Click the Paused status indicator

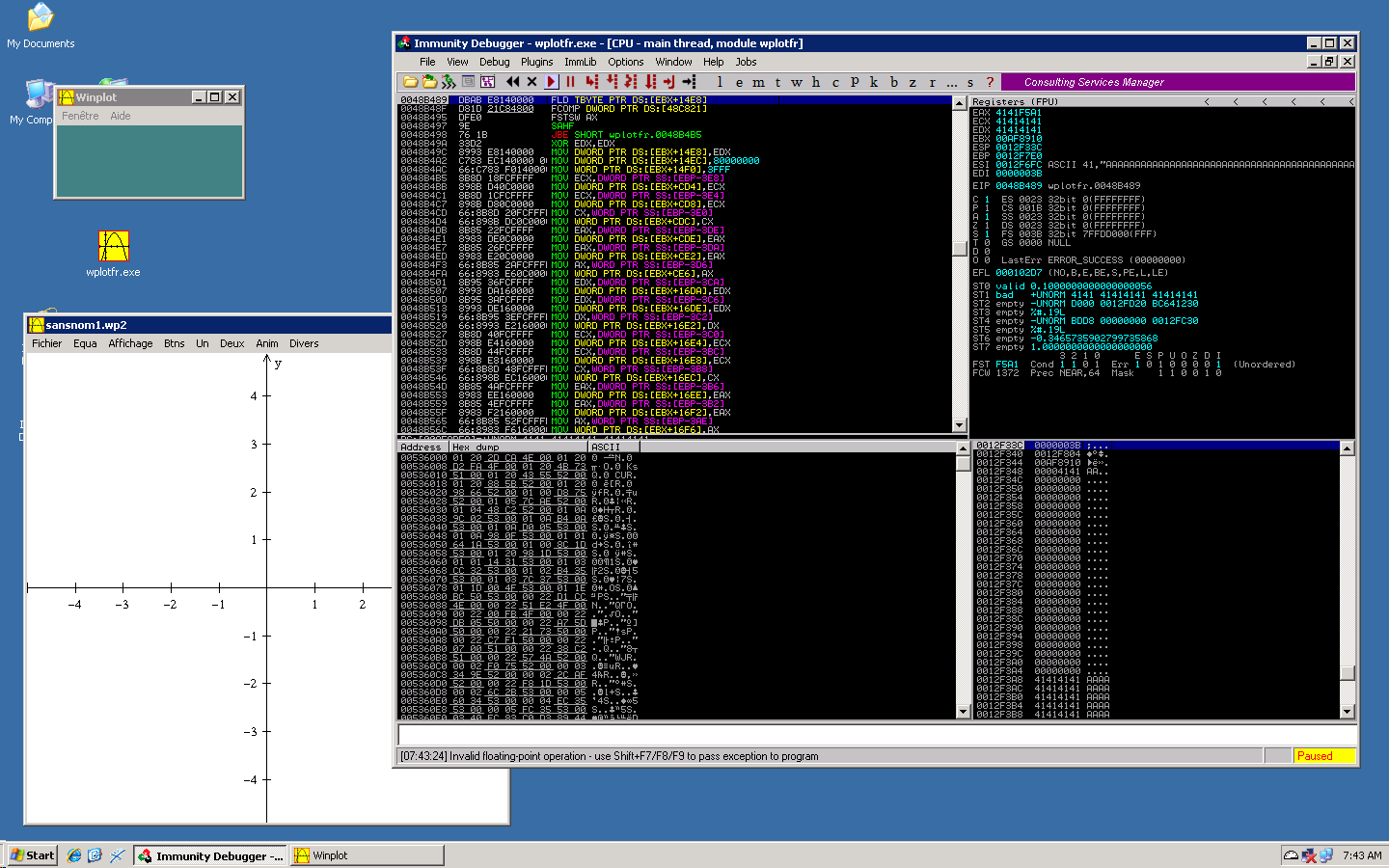coord(1323,756)
